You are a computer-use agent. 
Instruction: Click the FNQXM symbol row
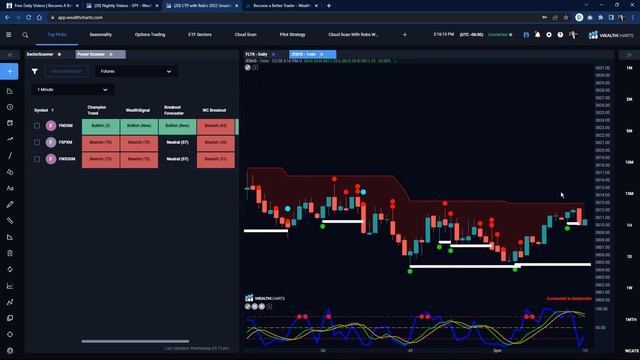[x=65, y=126]
